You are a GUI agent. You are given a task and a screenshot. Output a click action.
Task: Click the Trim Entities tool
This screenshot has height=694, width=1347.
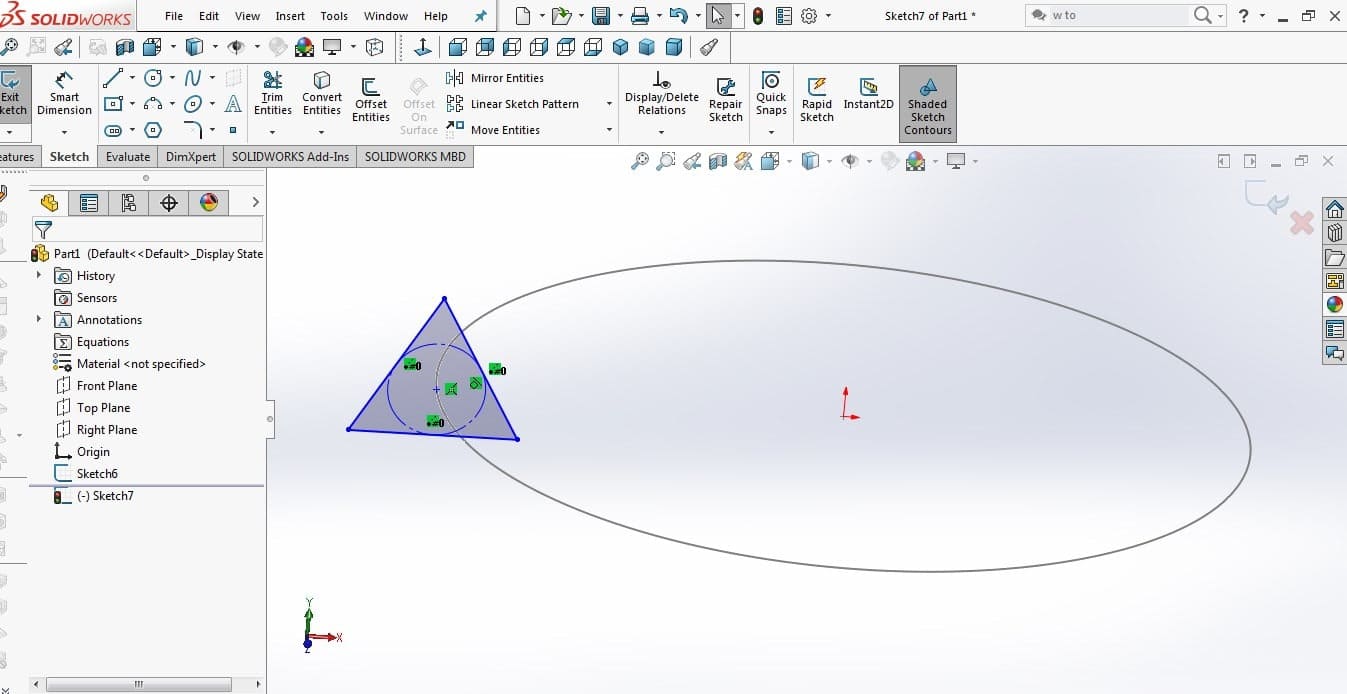pyautogui.click(x=272, y=93)
